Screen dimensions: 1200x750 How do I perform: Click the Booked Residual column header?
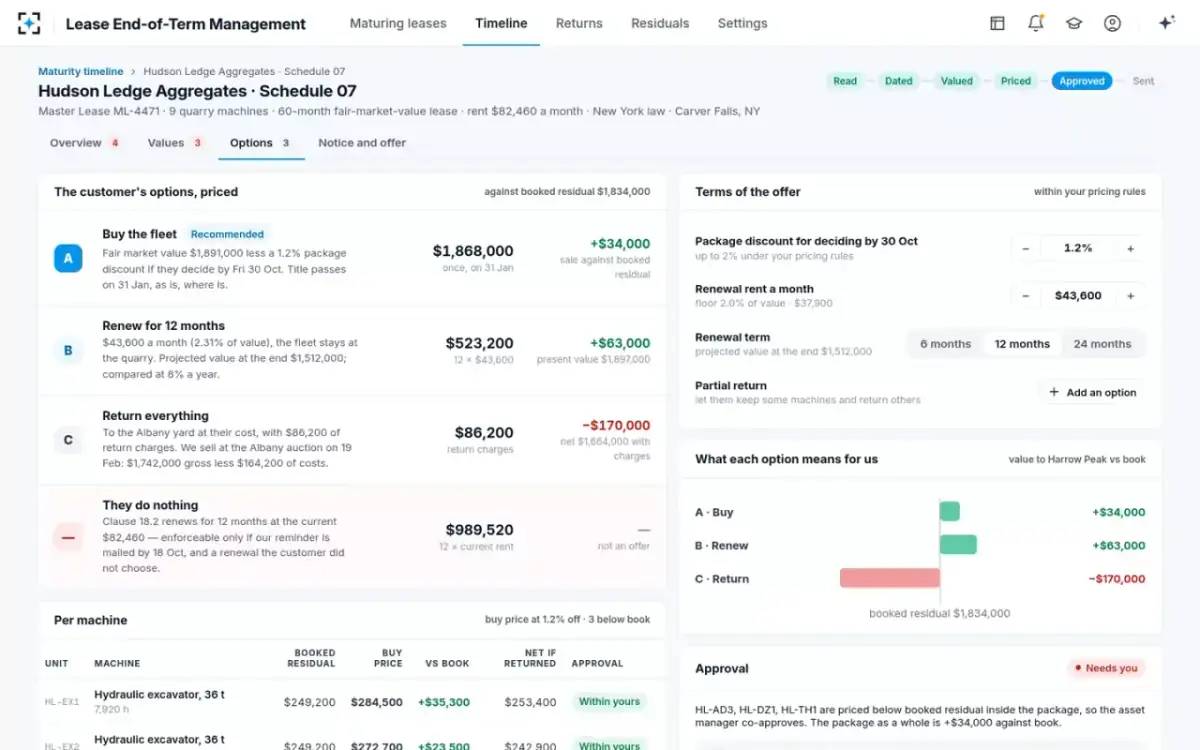(311, 658)
